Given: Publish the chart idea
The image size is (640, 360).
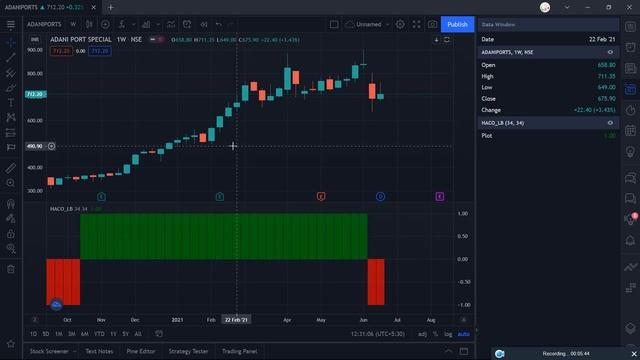Looking at the screenshot, I should 458,24.
